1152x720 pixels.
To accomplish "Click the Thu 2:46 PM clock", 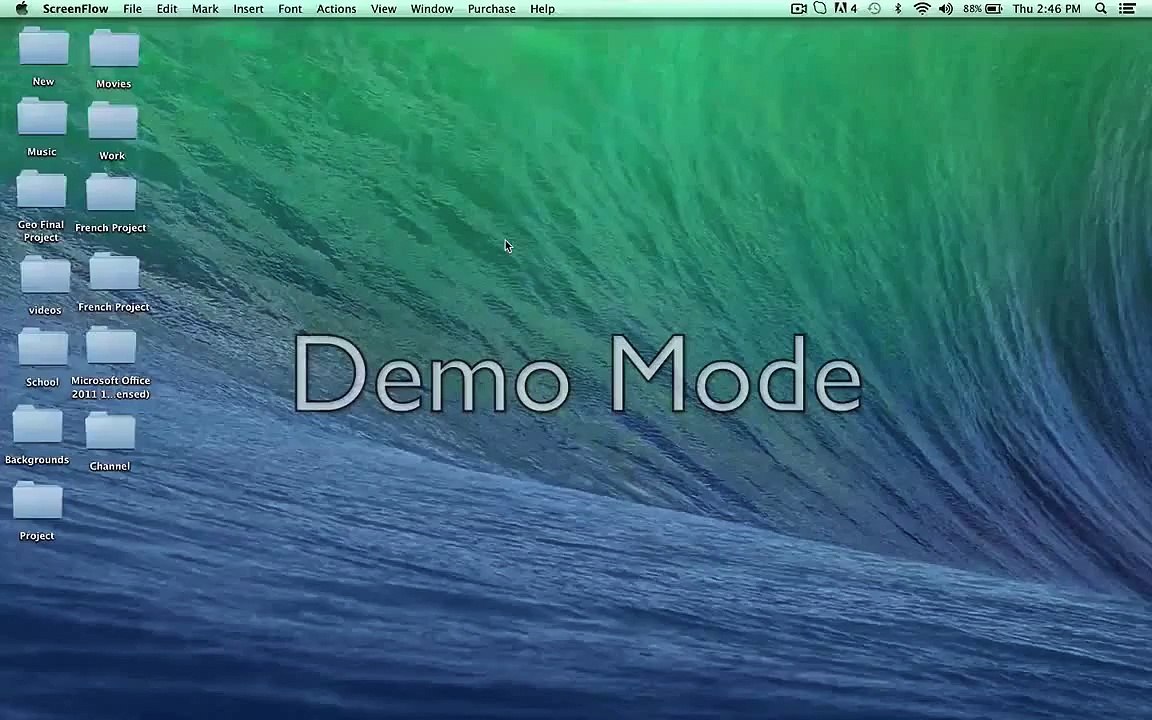I will pos(1046,9).
